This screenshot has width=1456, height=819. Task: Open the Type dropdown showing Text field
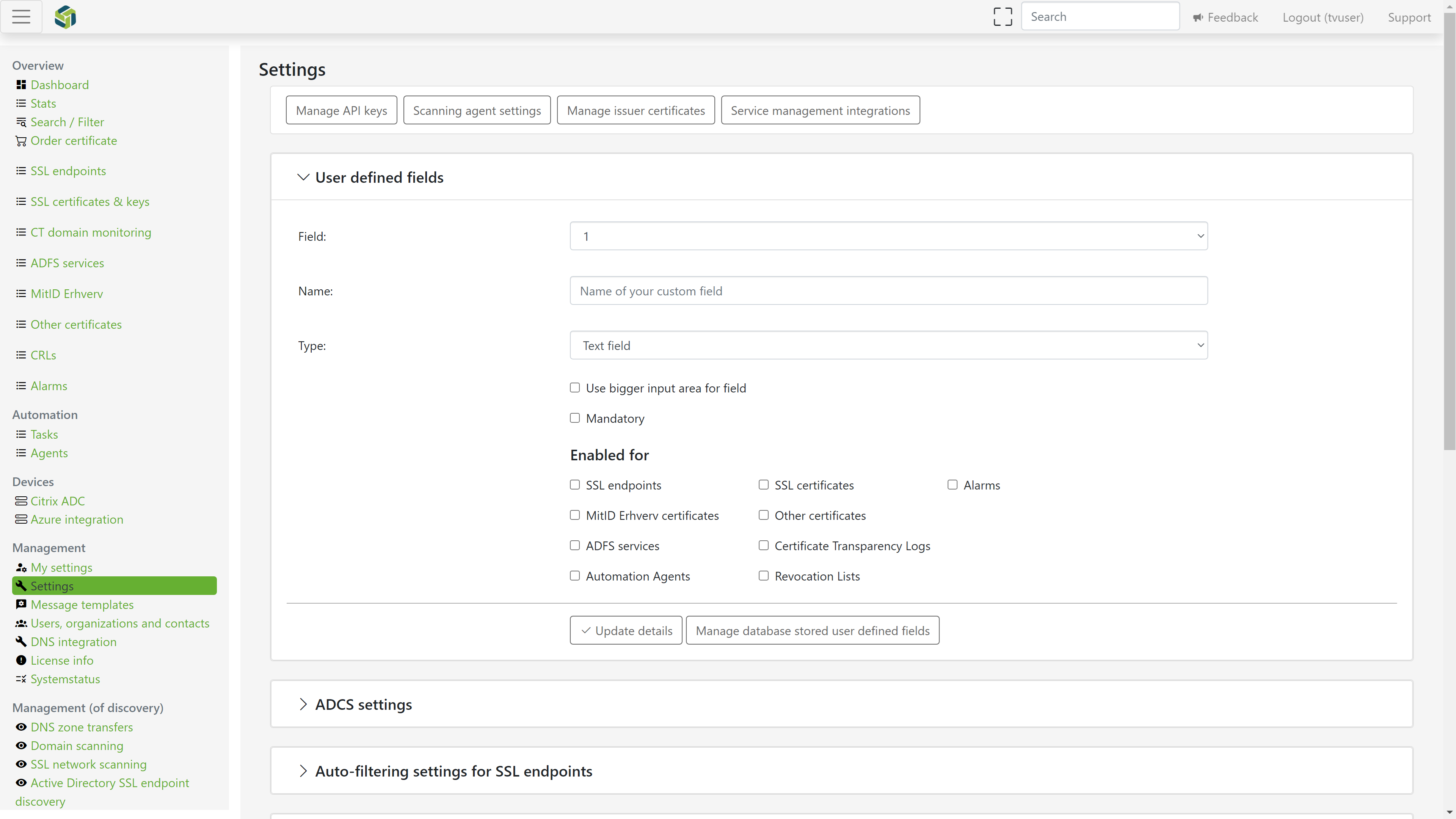click(888, 345)
